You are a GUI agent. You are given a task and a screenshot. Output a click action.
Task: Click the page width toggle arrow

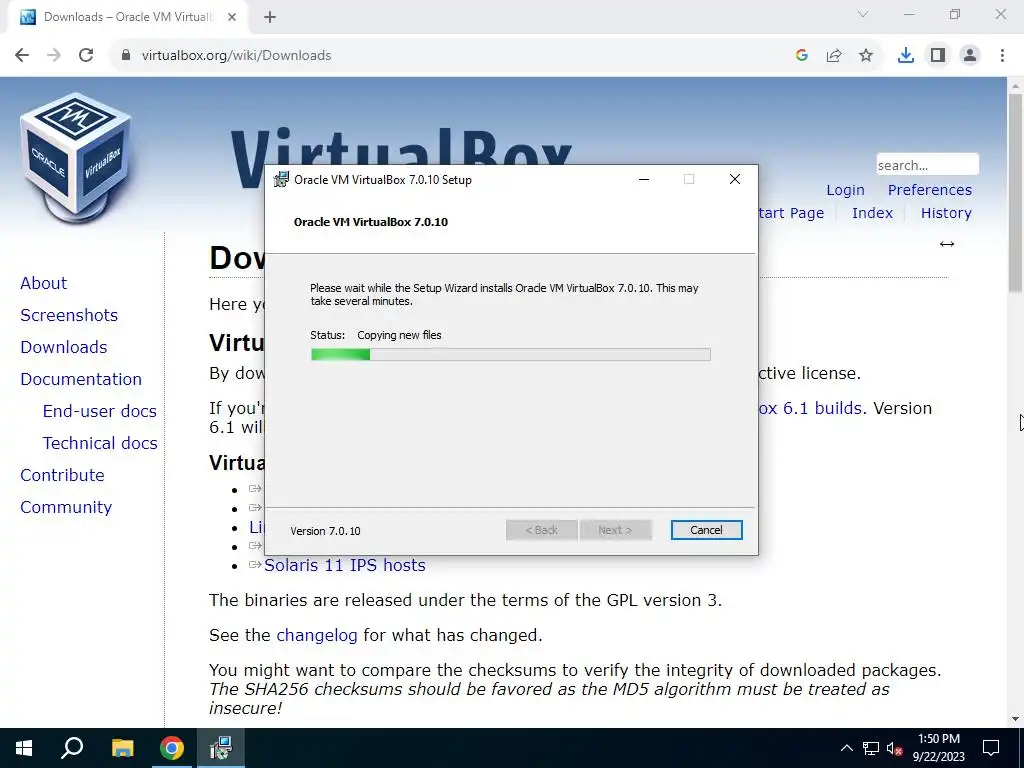coord(947,244)
